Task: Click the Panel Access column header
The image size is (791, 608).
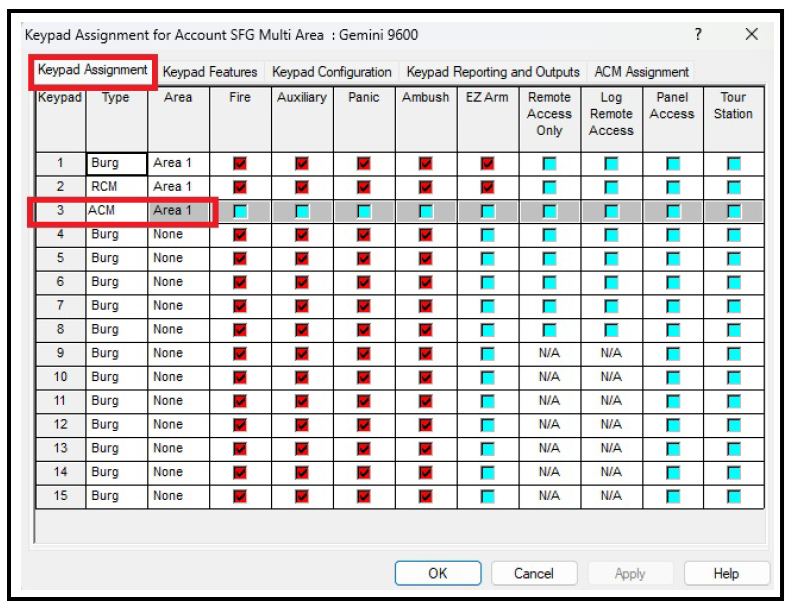Action: click(673, 119)
